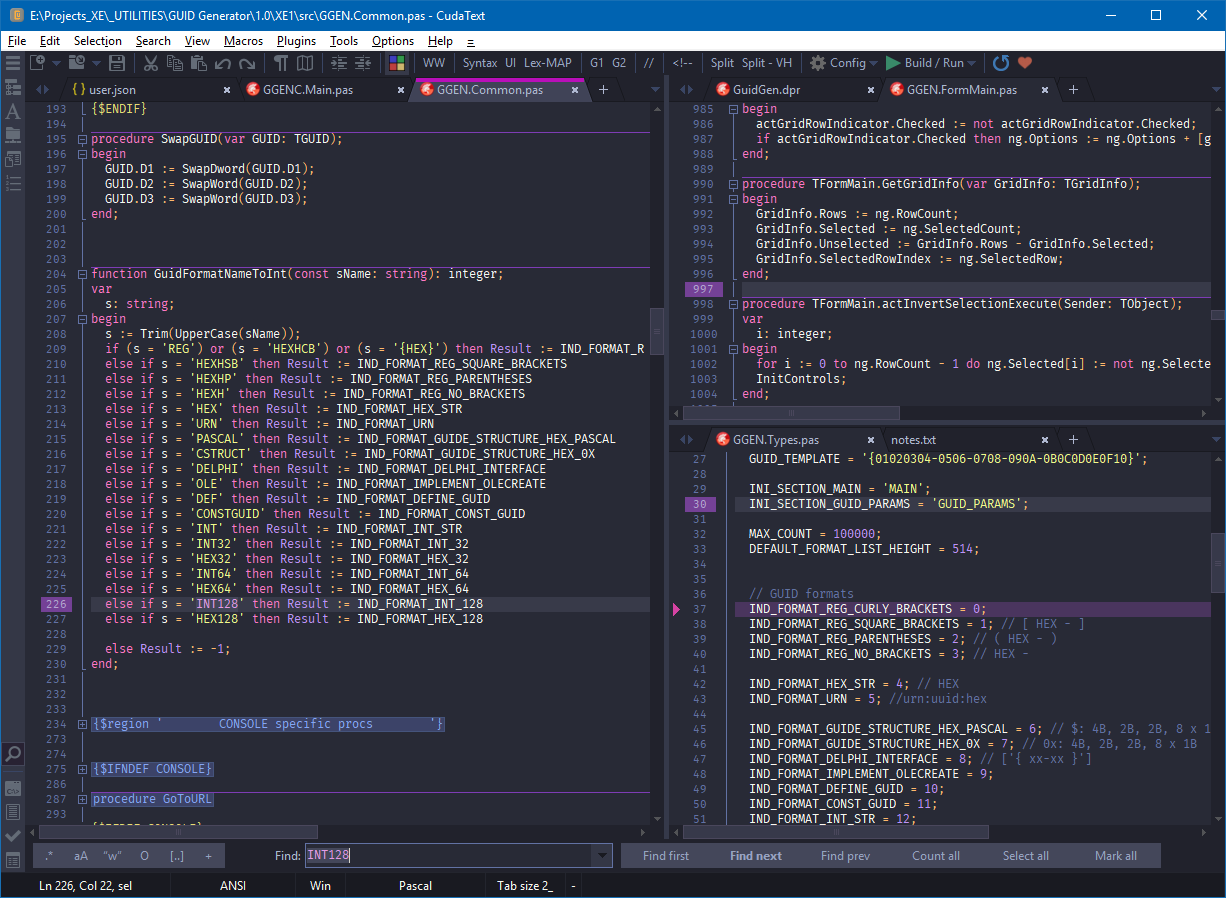Expand folded {$region CONSOLE specific procs} block
This screenshot has height=898, width=1226.
(82, 724)
